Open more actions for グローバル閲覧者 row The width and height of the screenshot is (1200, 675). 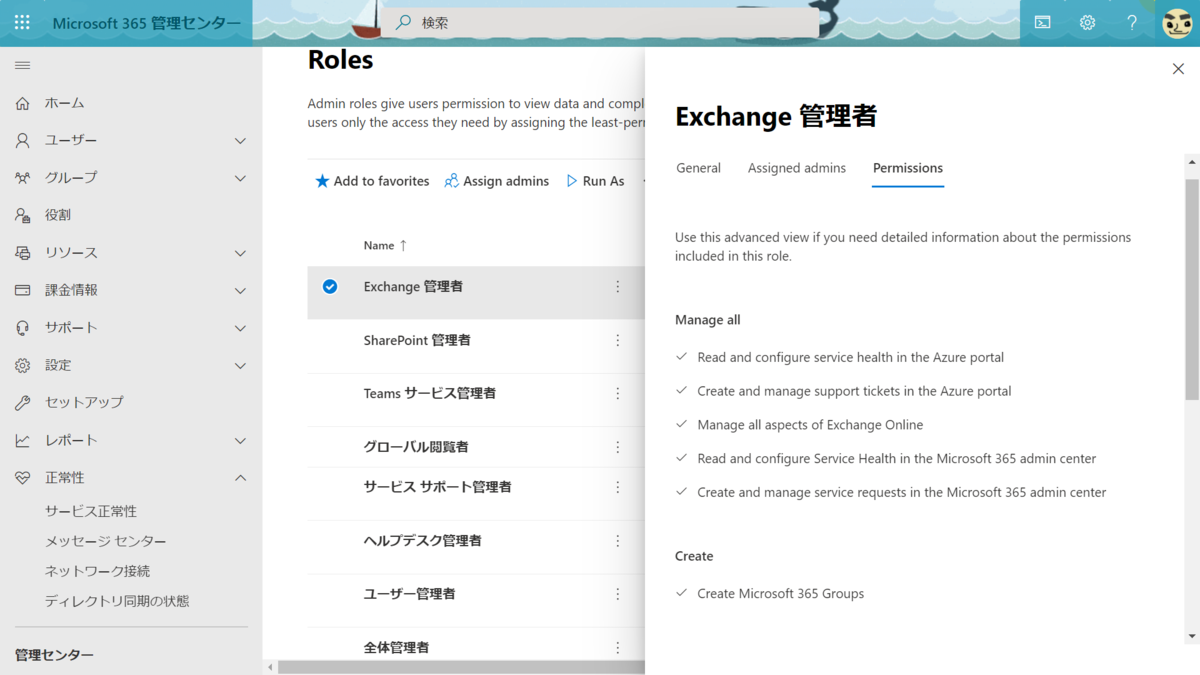click(617, 447)
